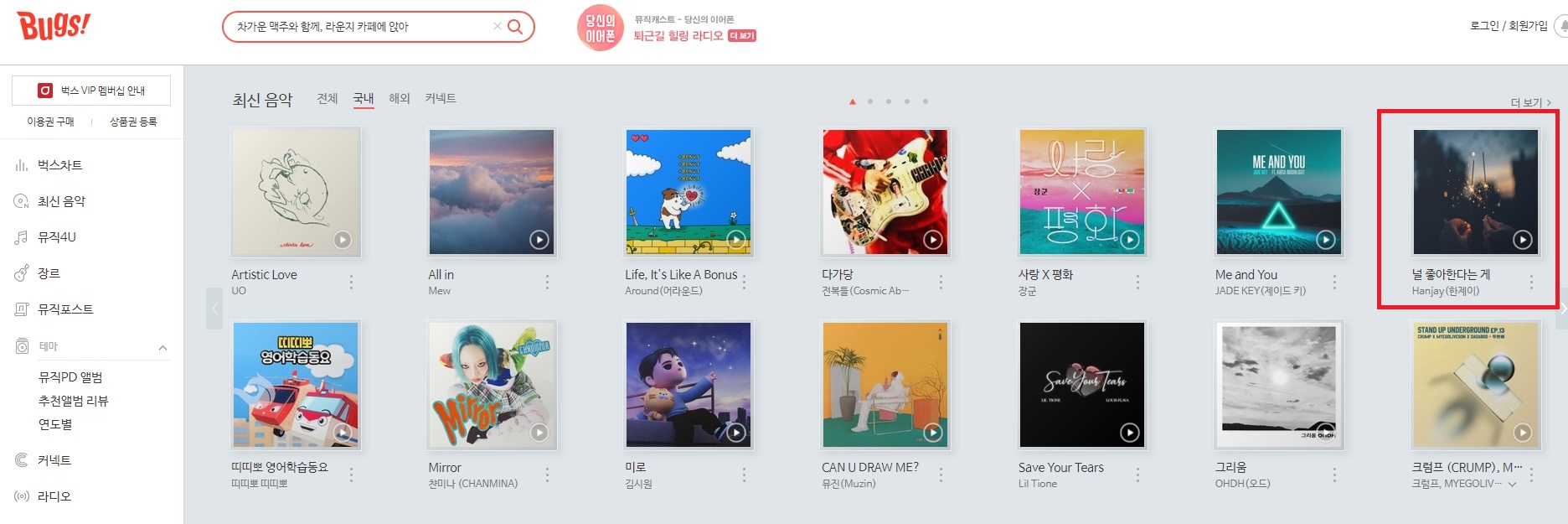The image size is (1568, 524).
Task: Open the Music Post sidebar icon
Action: [22, 309]
